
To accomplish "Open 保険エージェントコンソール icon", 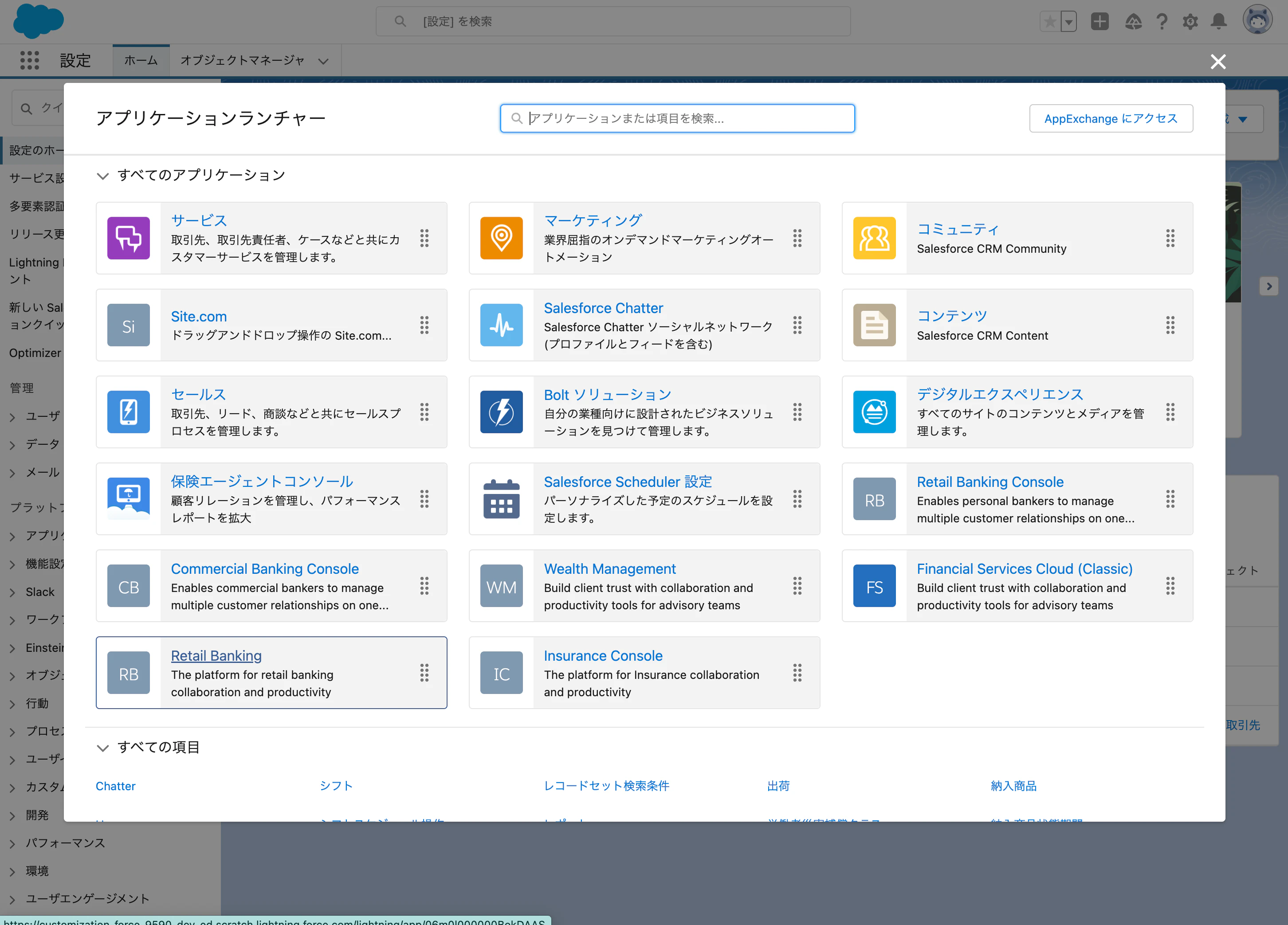I will click(128, 498).
